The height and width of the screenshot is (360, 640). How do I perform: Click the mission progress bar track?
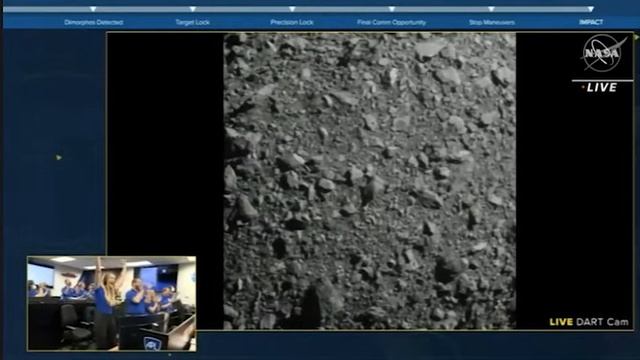(298, 9)
